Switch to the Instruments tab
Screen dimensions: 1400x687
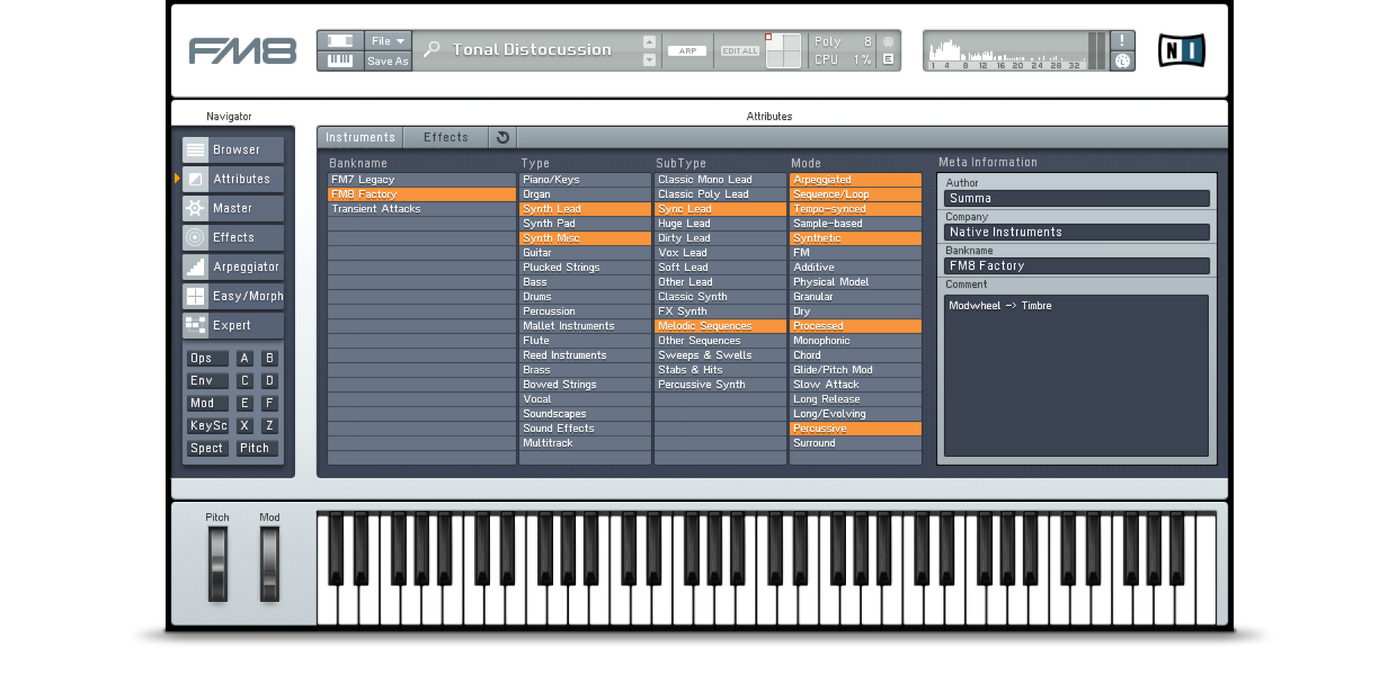coord(361,137)
